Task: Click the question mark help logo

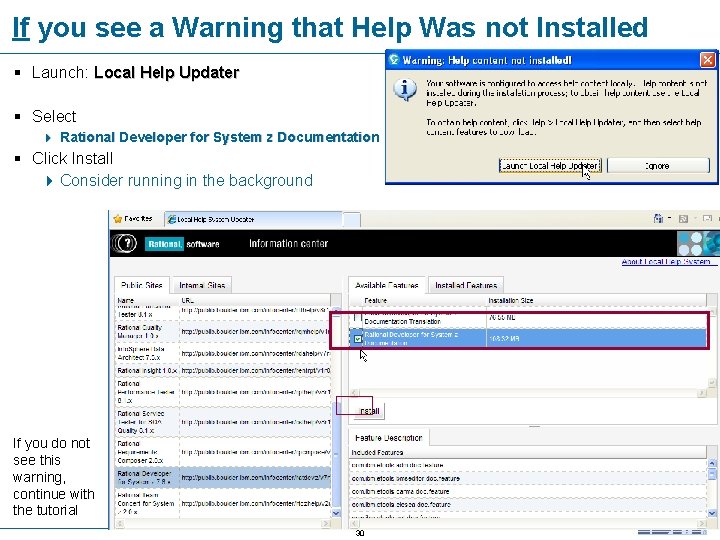Action: point(124,243)
